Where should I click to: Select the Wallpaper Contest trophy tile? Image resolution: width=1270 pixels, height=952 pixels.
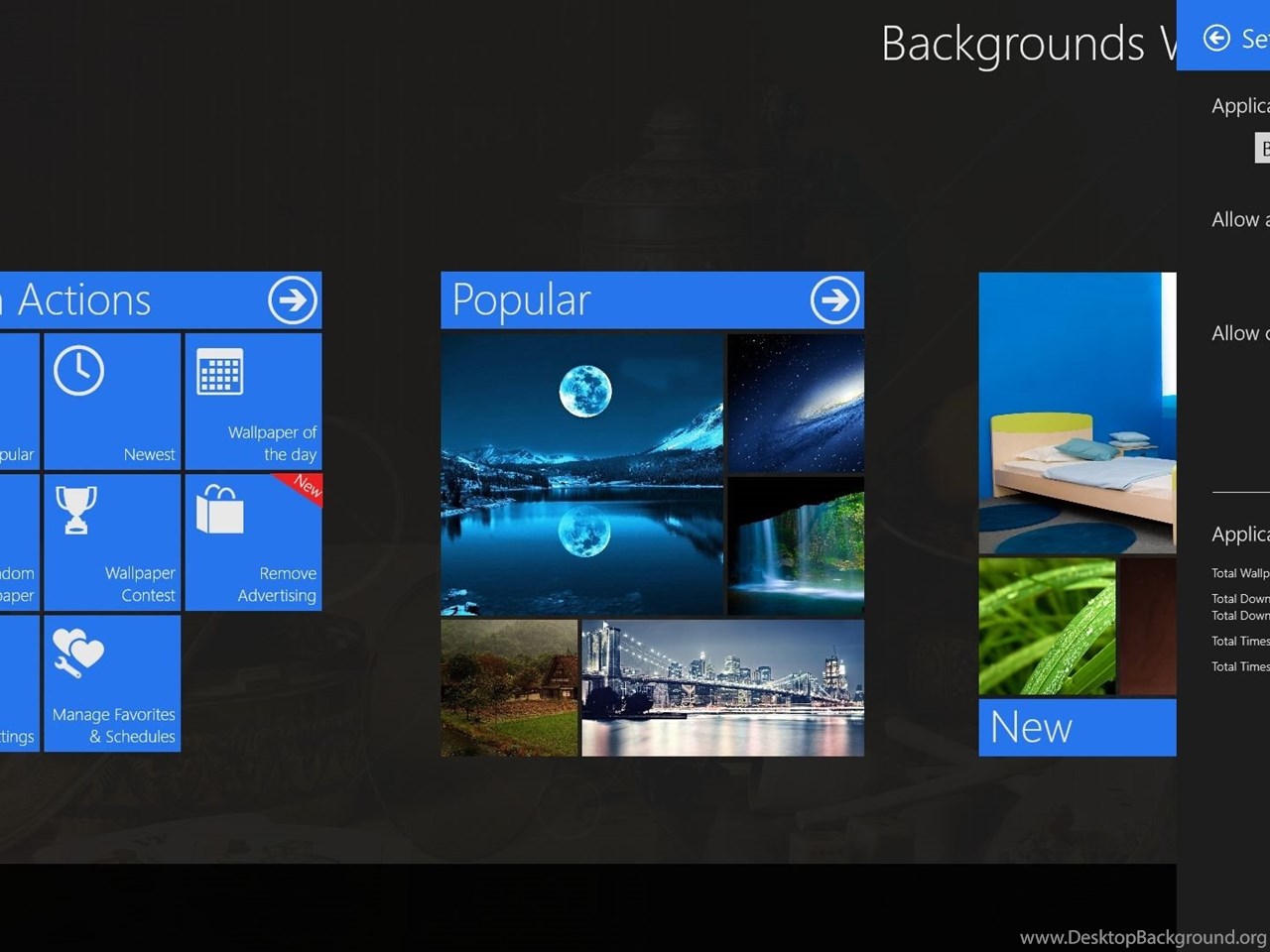[112, 541]
